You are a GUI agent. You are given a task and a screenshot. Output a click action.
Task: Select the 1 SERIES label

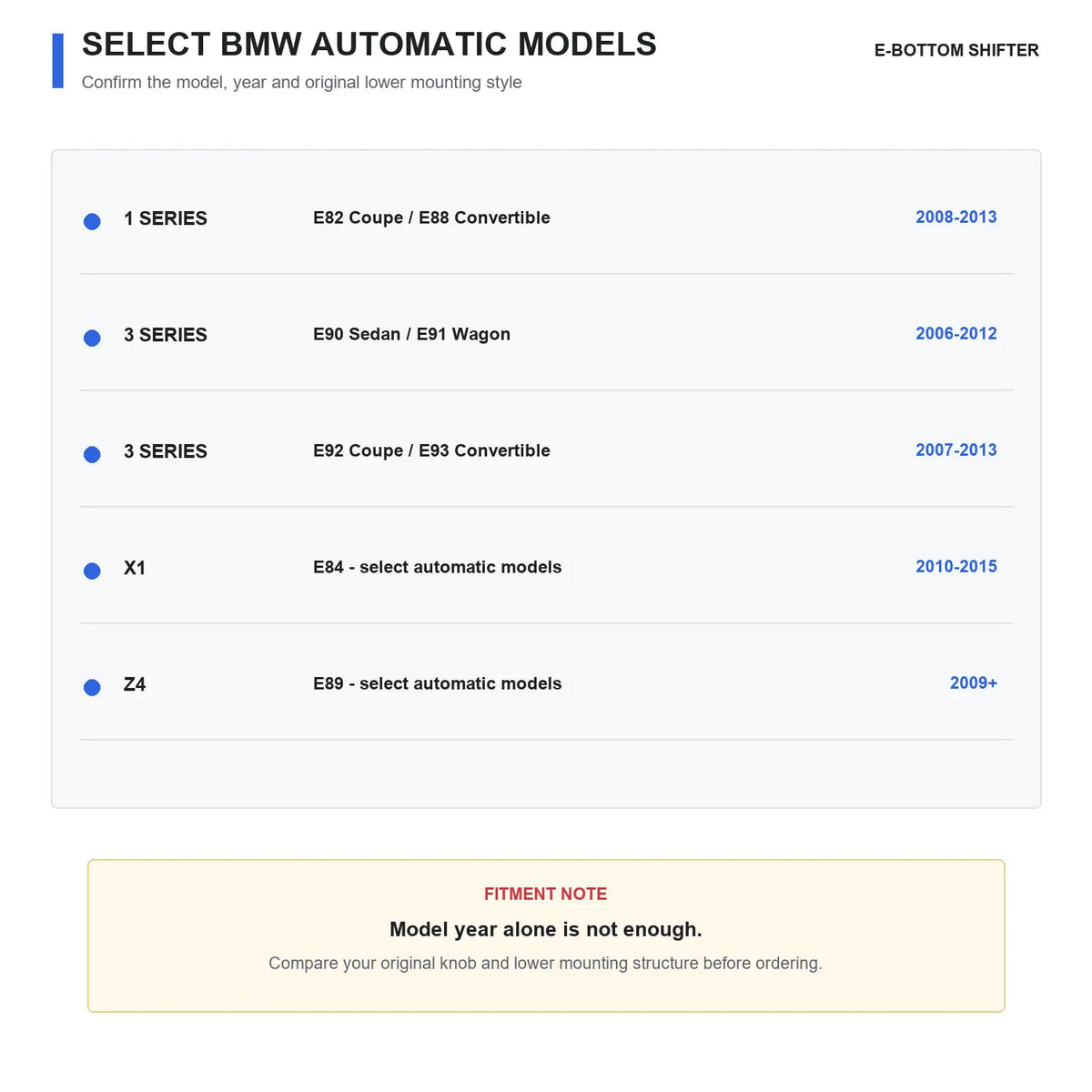166,218
